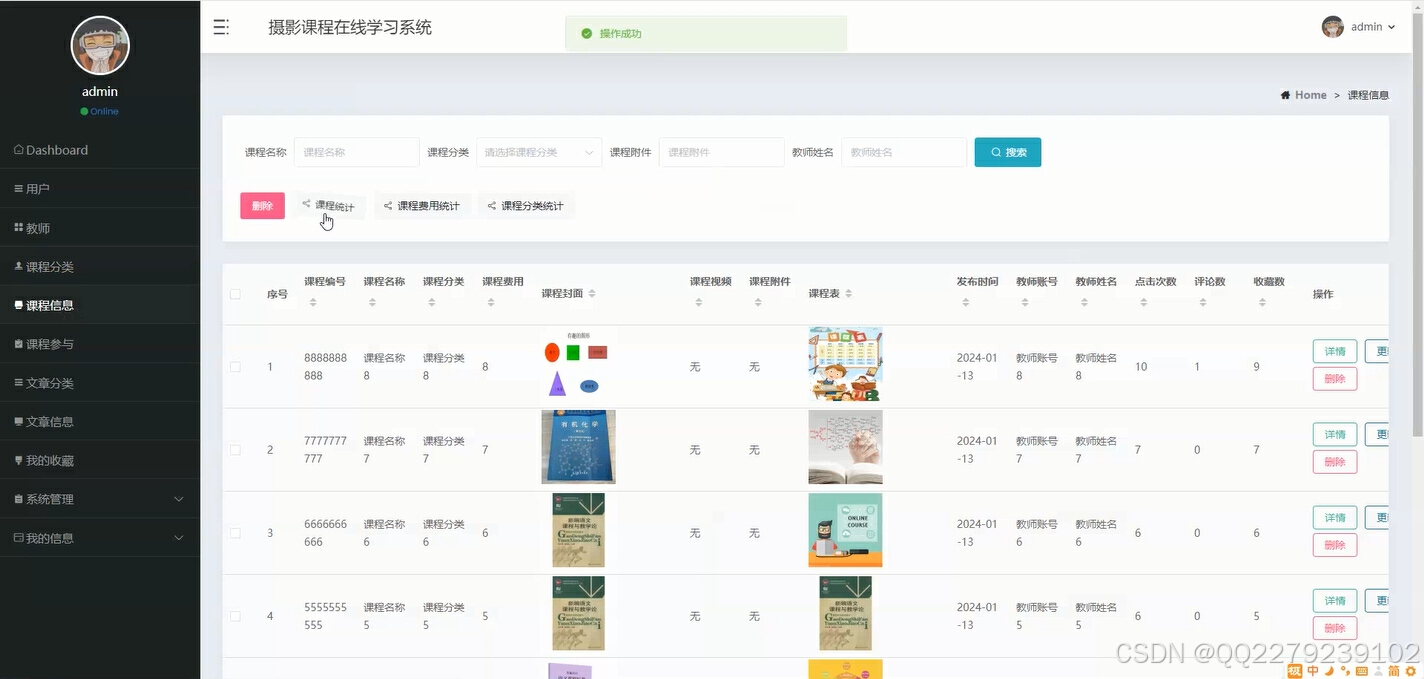Screen dimensions: 1424x679
Task: Click the 详情 button on the first row
Action: (1334, 351)
